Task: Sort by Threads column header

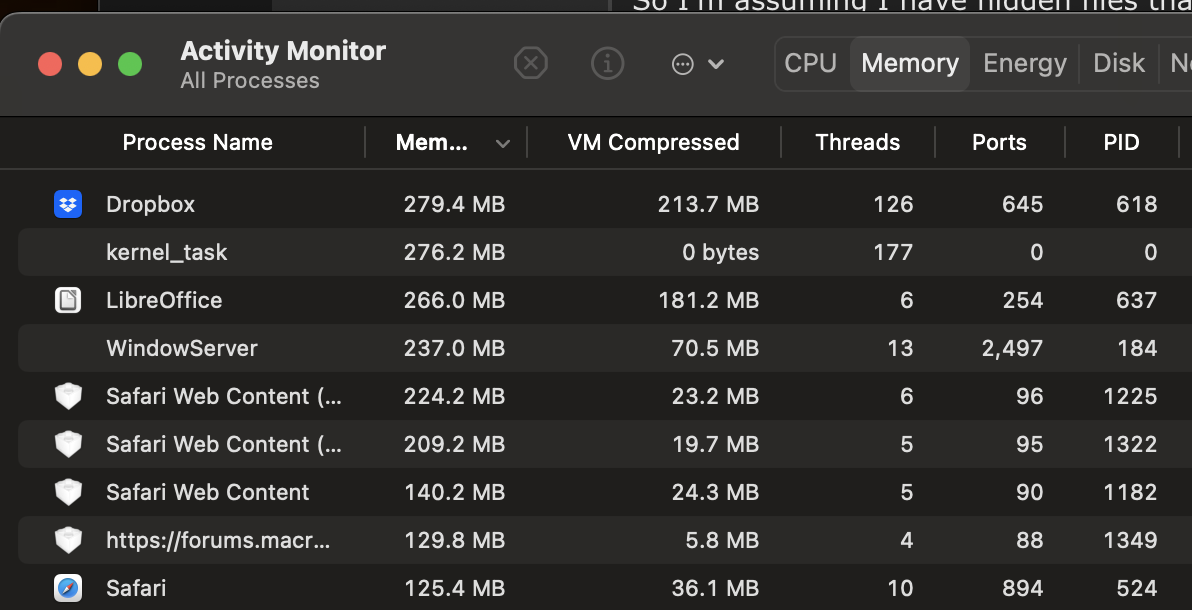Action: [x=857, y=142]
